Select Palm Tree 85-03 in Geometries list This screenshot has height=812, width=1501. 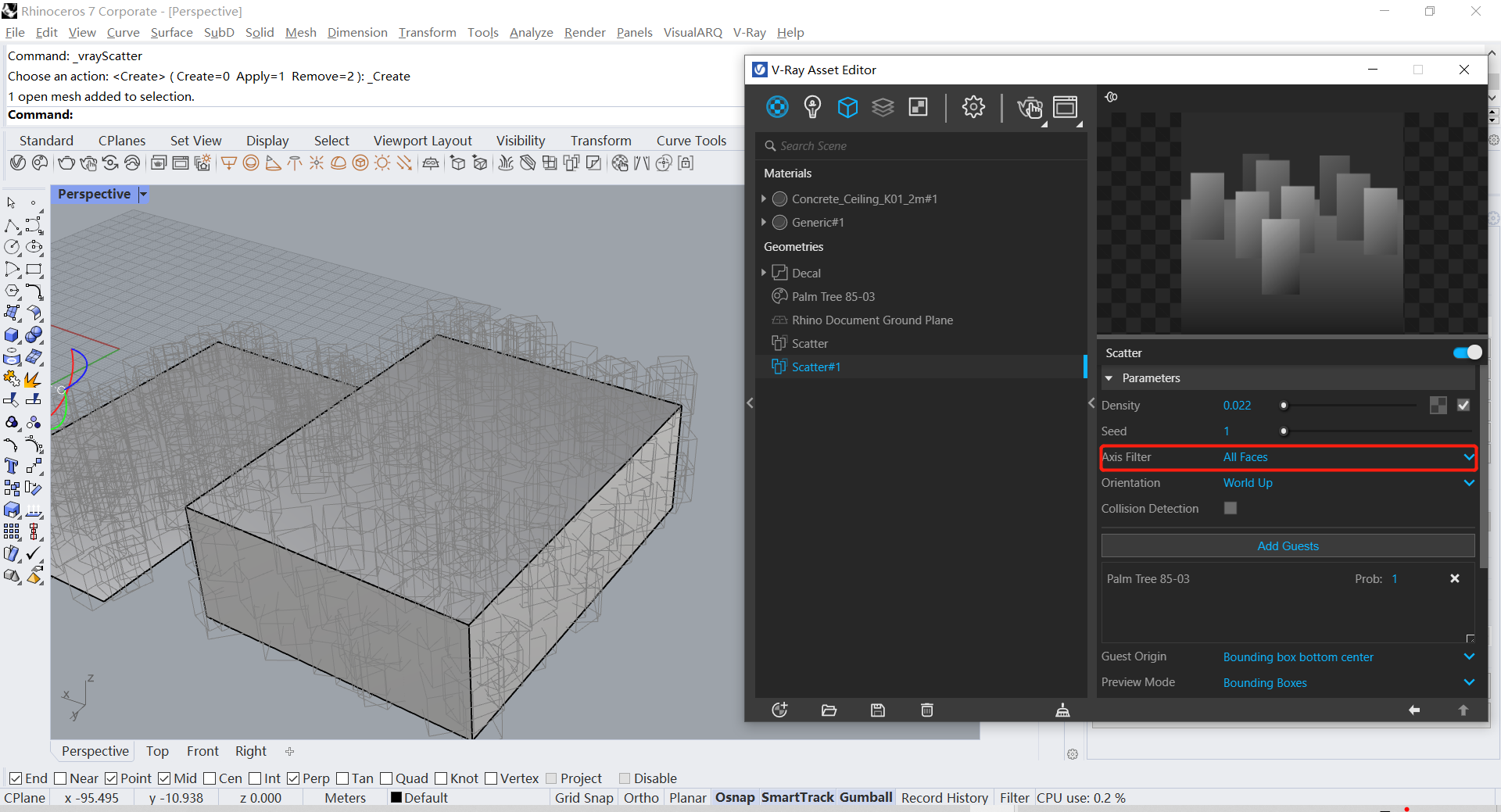point(833,296)
